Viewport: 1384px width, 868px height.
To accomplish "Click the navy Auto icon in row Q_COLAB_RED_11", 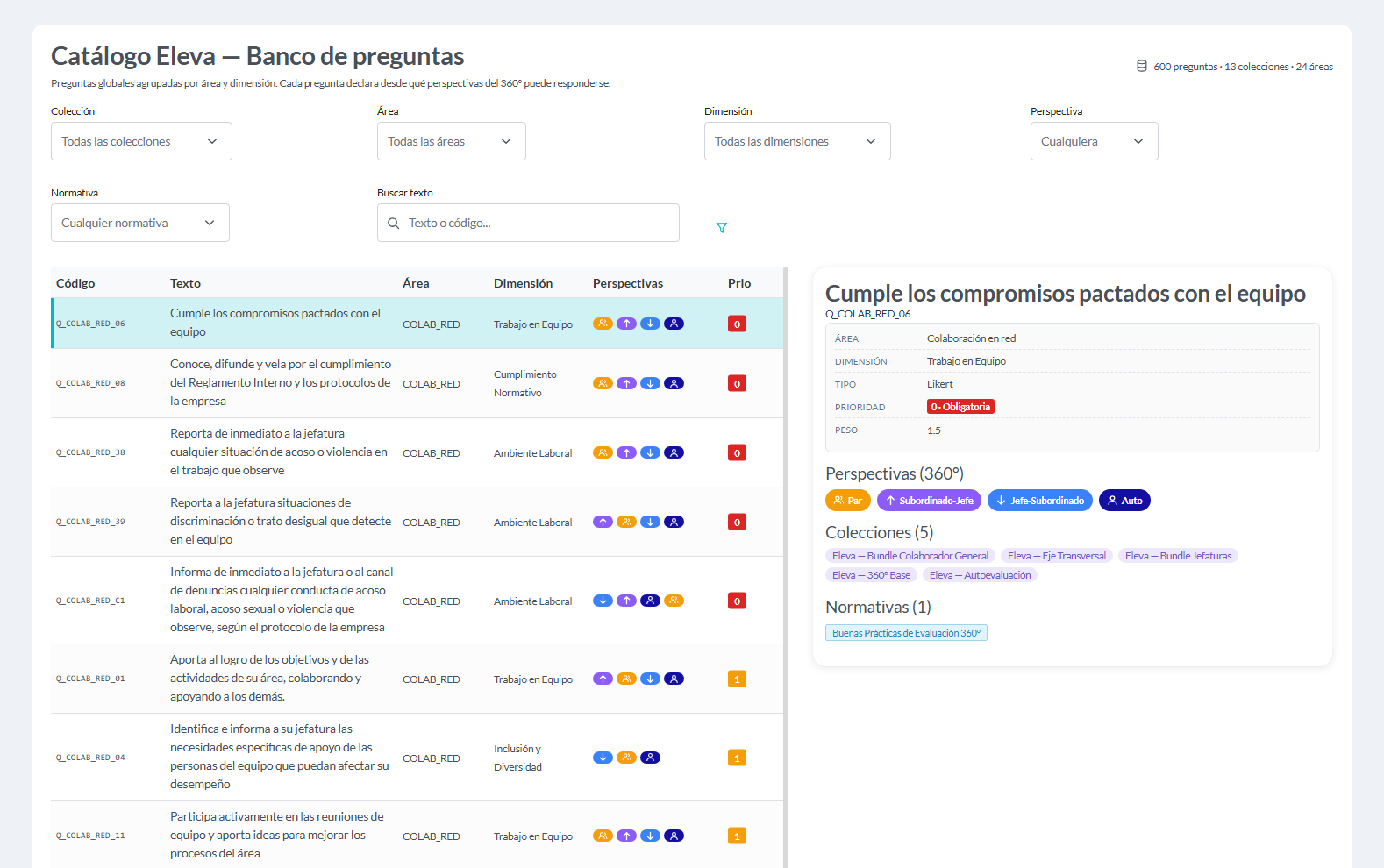I will coord(674,836).
